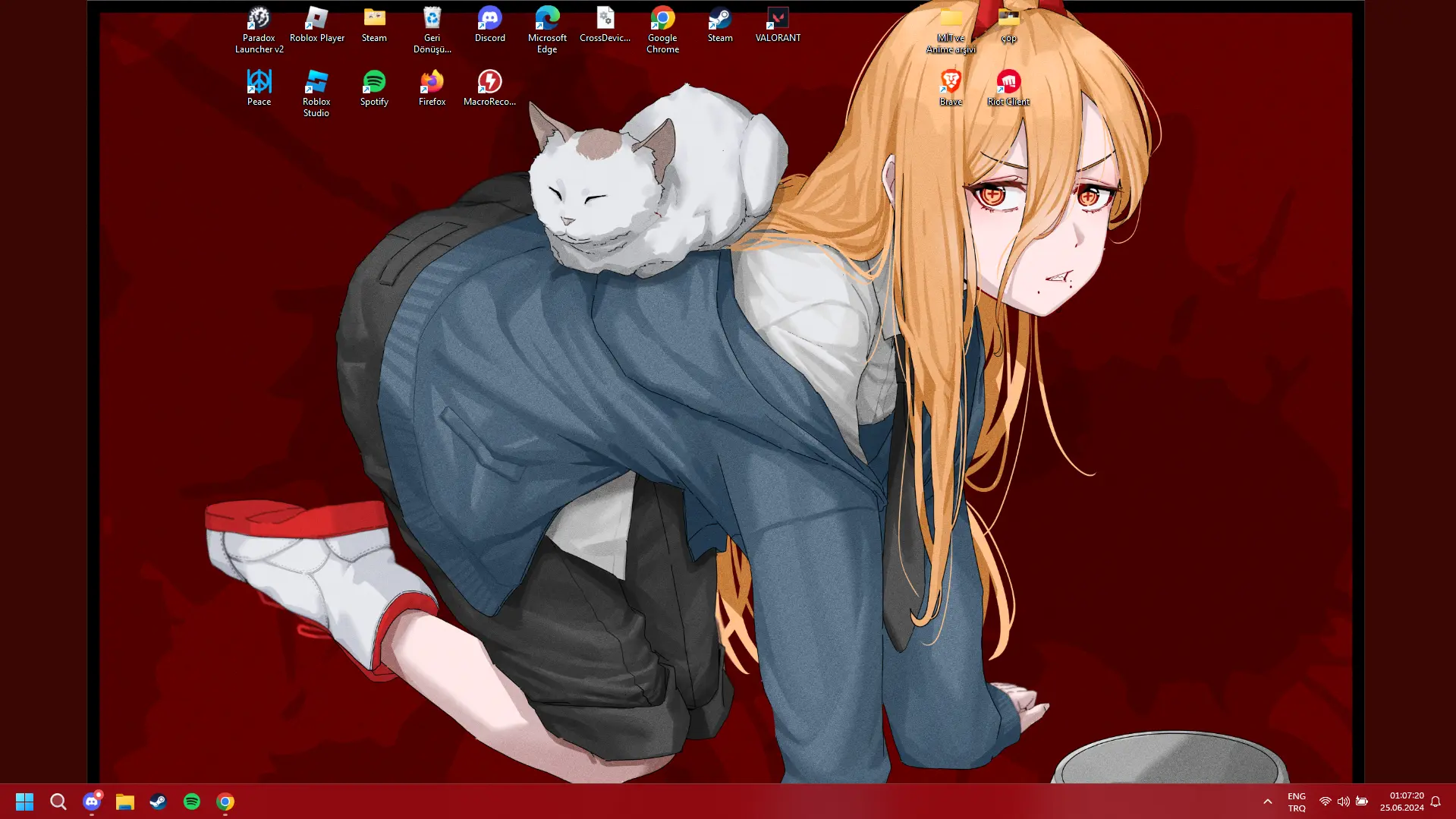Select the CrossDevic... file on desktop
1456x819 pixels.
coord(605,25)
